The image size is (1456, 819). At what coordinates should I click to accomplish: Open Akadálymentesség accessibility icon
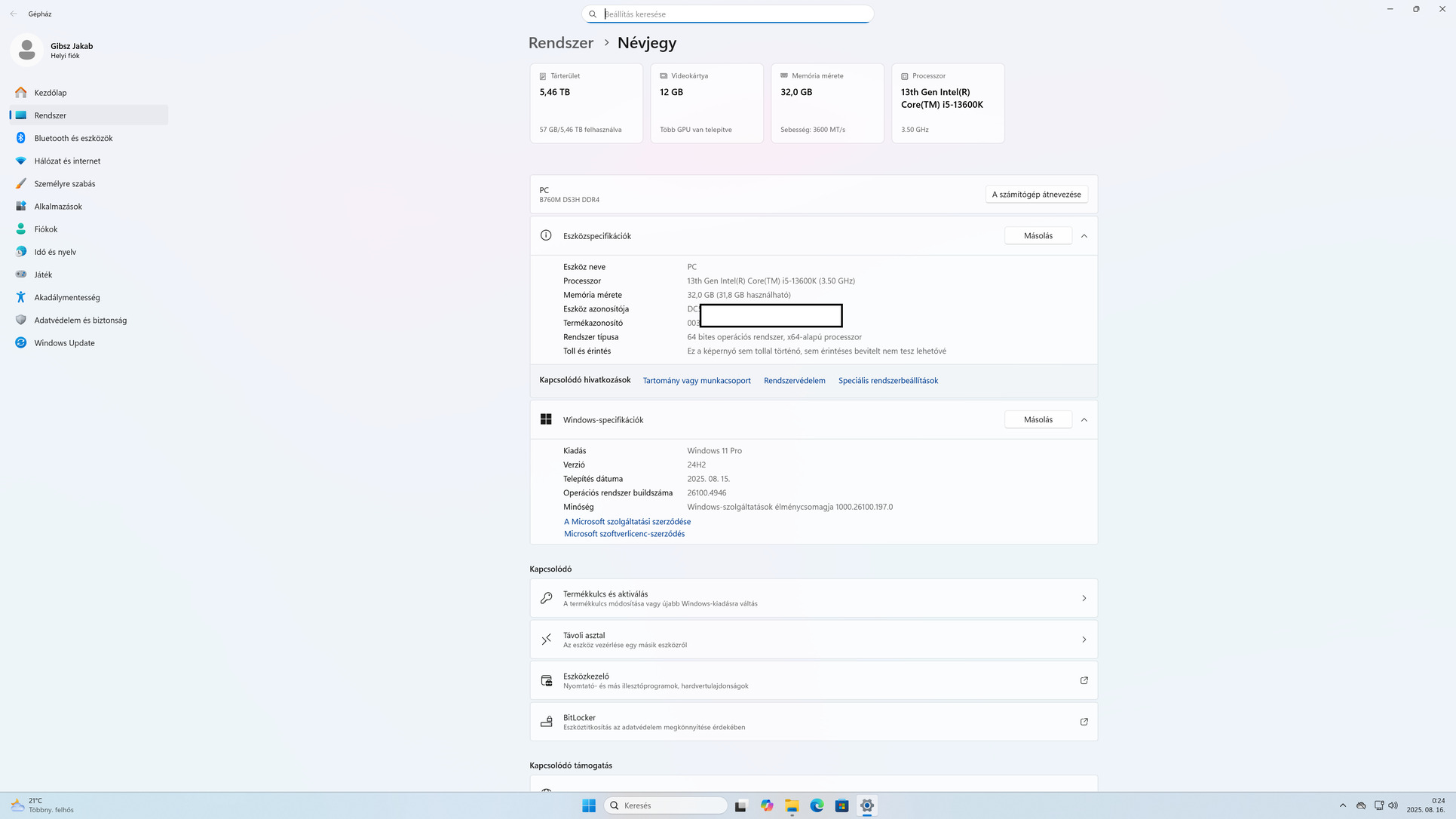[21, 297]
